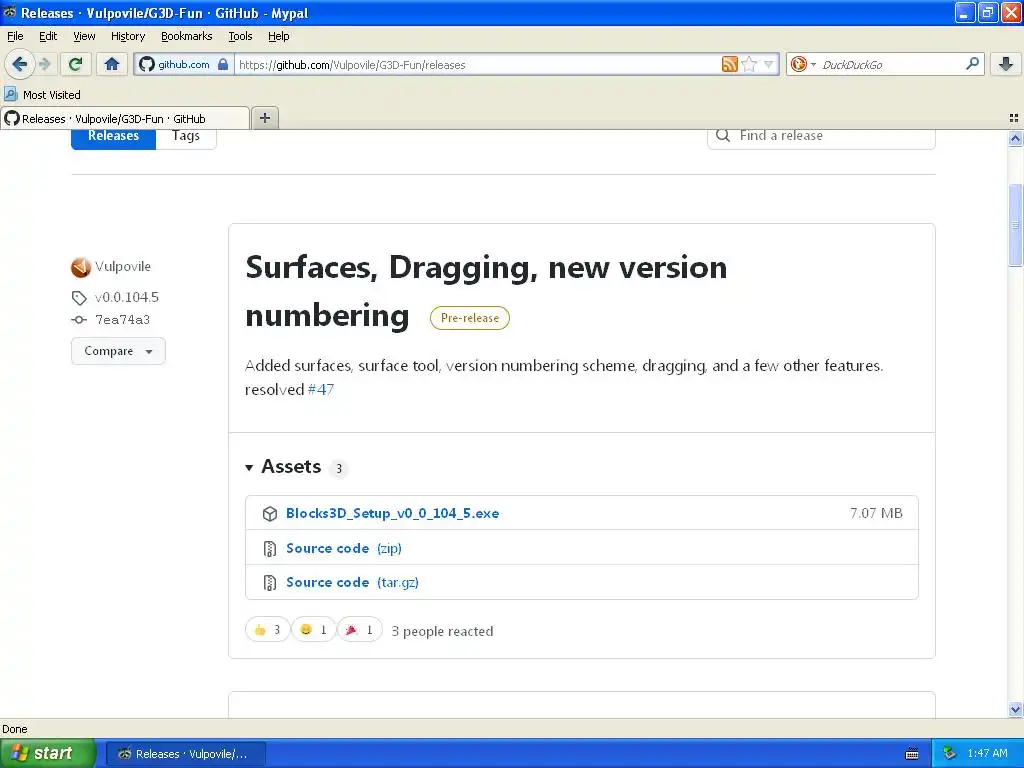
Task: Download Blocks3D_Setup_v0_0_104_5.exe
Action: click(392, 513)
